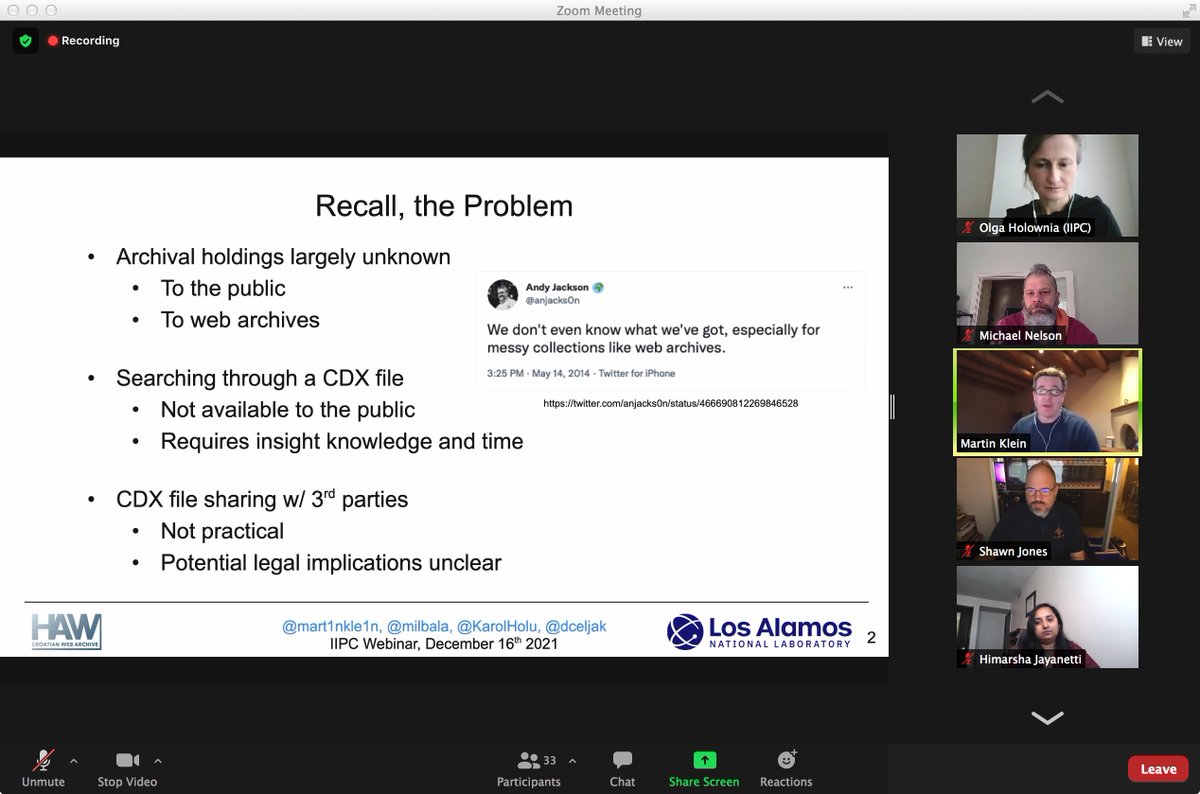Click the participant count 33
Viewport: 1200px width, 794px height.
550,761
